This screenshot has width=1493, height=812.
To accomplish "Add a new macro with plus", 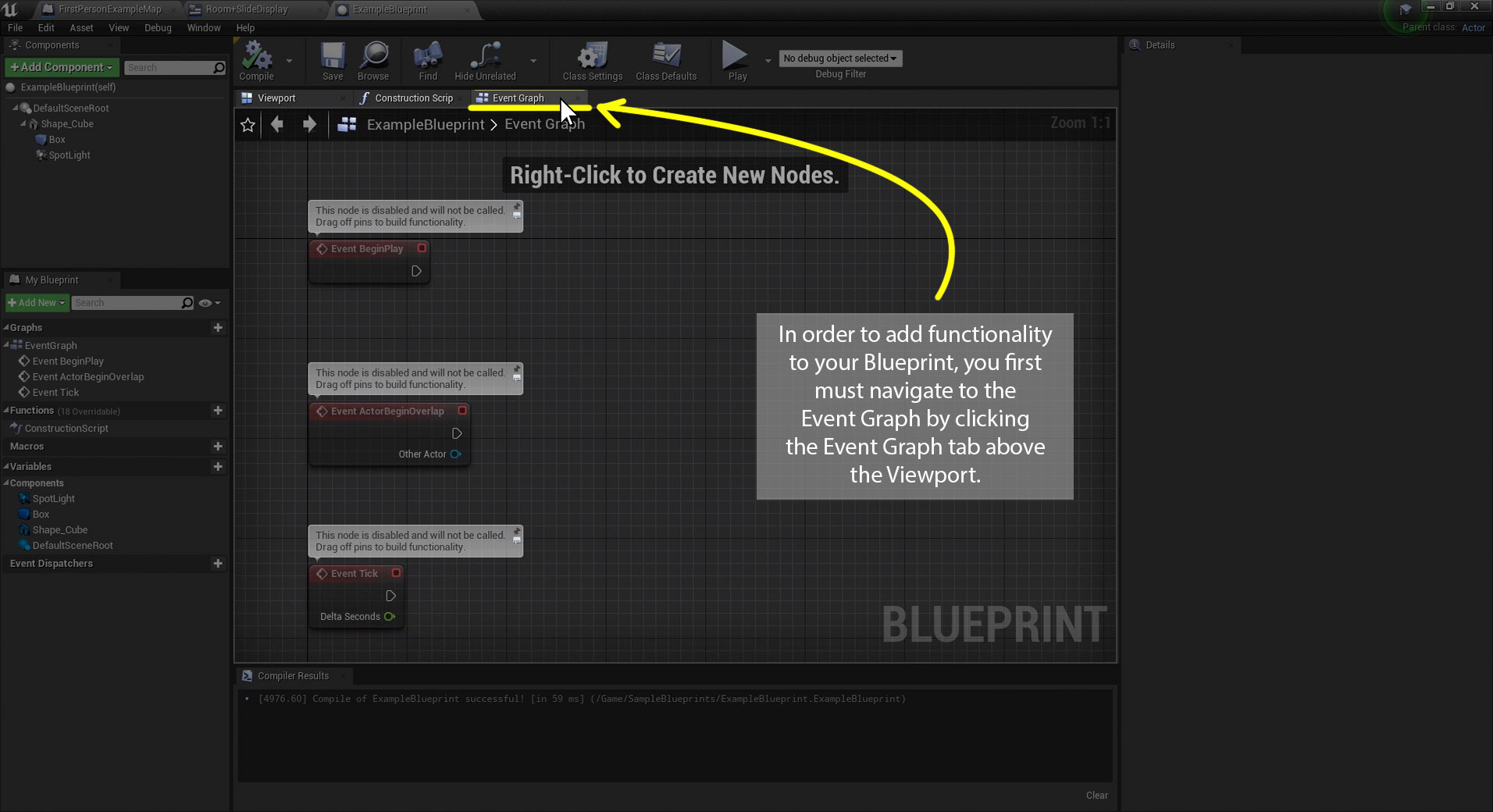I will pos(218,447).
